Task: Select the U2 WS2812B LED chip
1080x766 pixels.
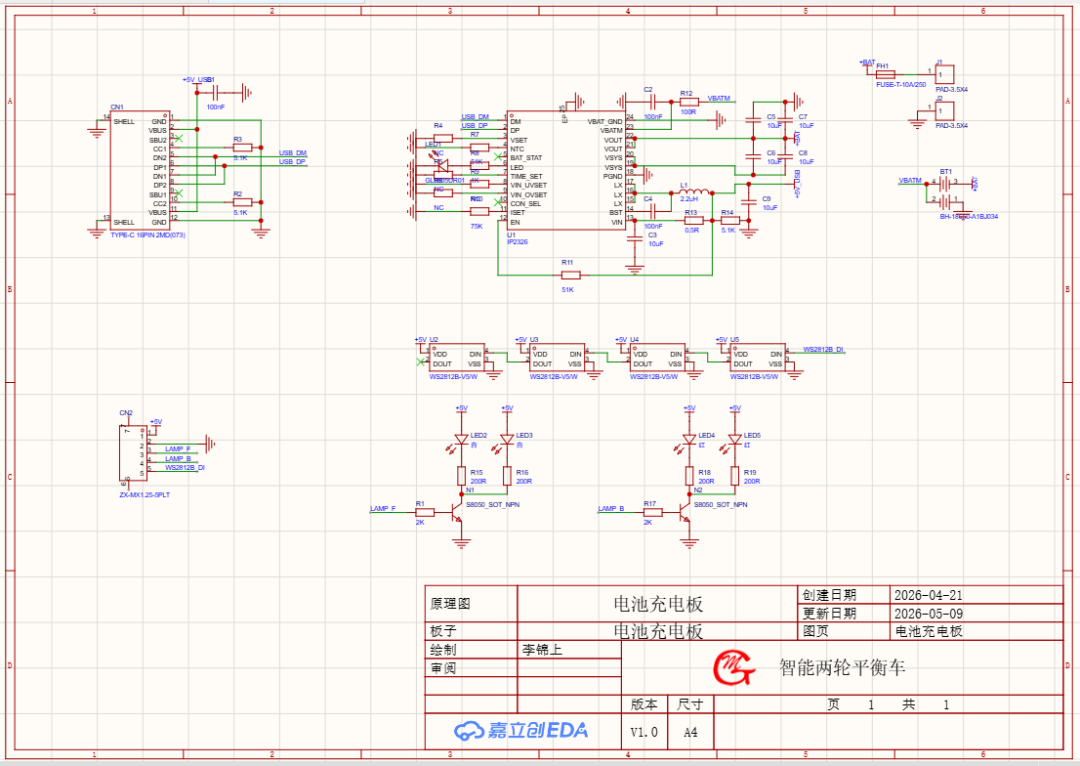Action: [x=456, y=359]
